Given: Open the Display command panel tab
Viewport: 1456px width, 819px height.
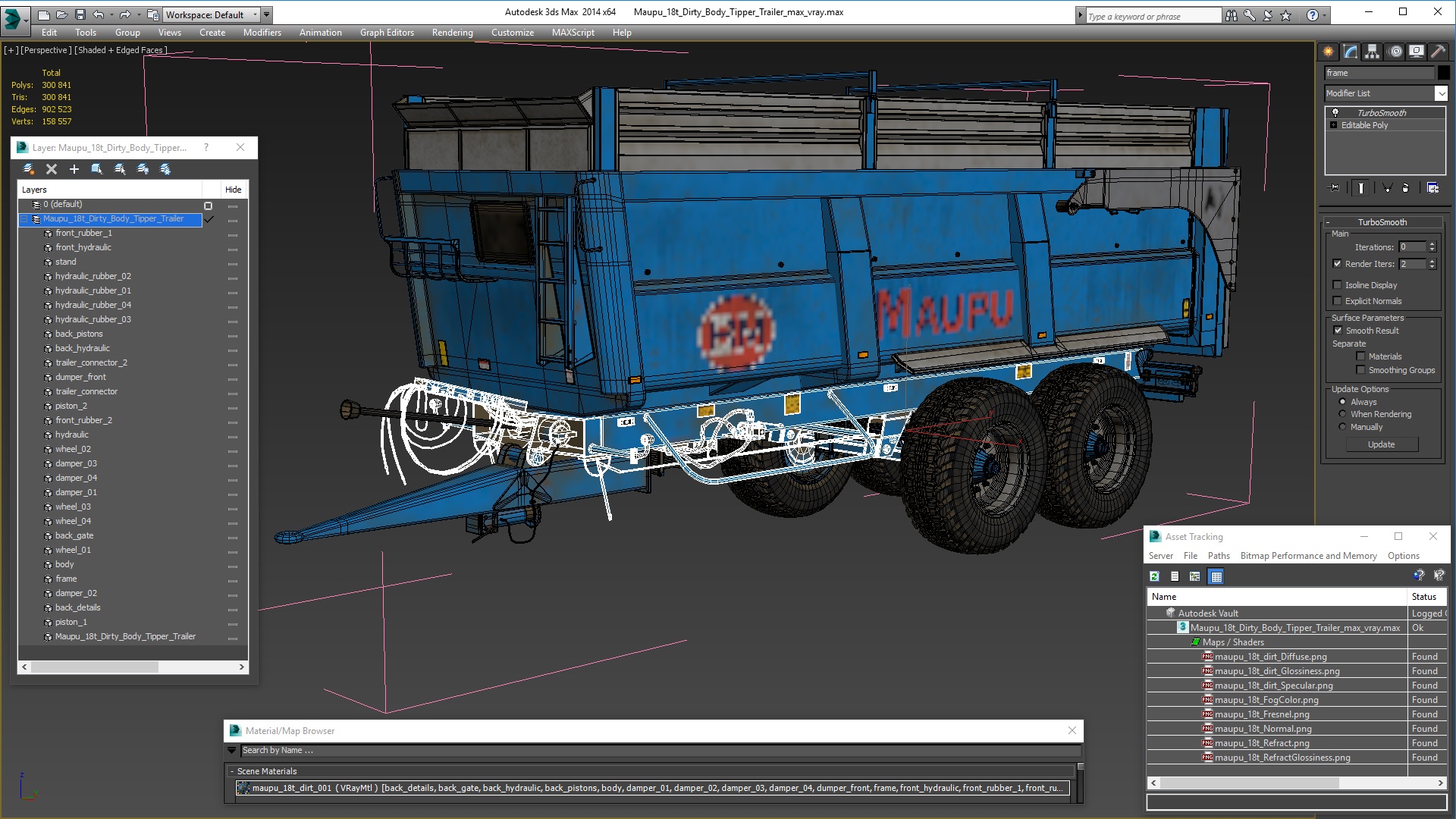Looking at the screenshot, I should (1417, 52).
